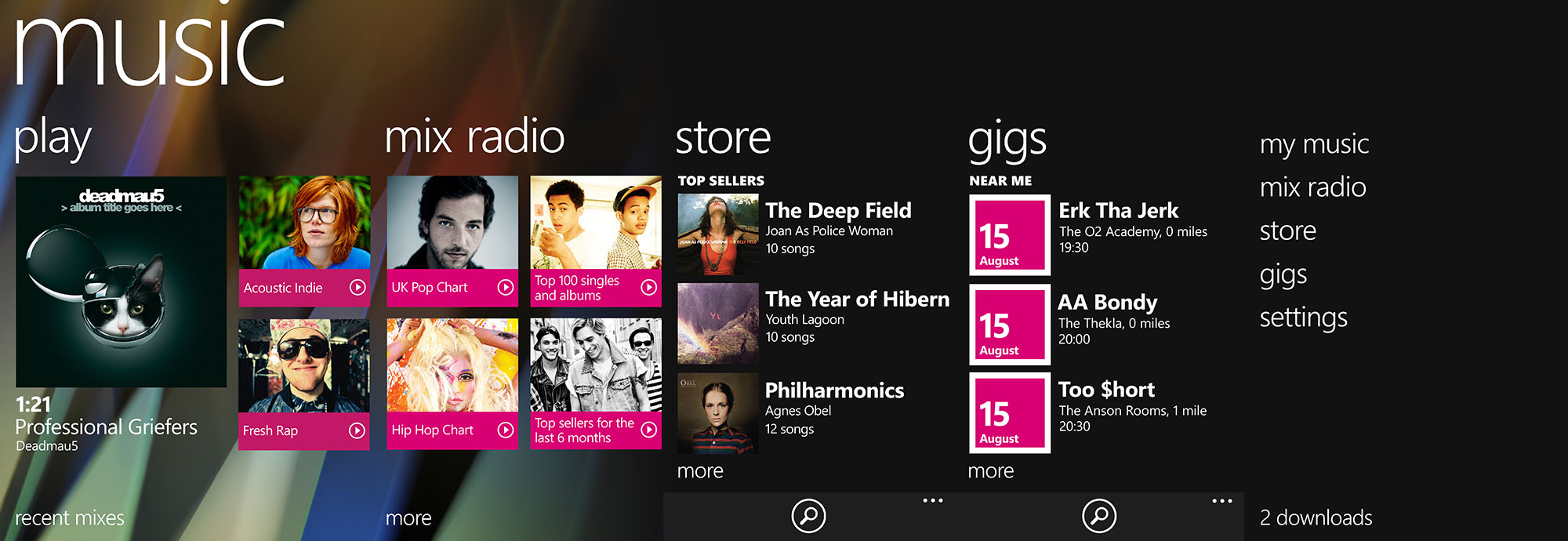
Task: Start the Hip Hop Chart mix
Action: pyautogui.click(x=506, y=430)
